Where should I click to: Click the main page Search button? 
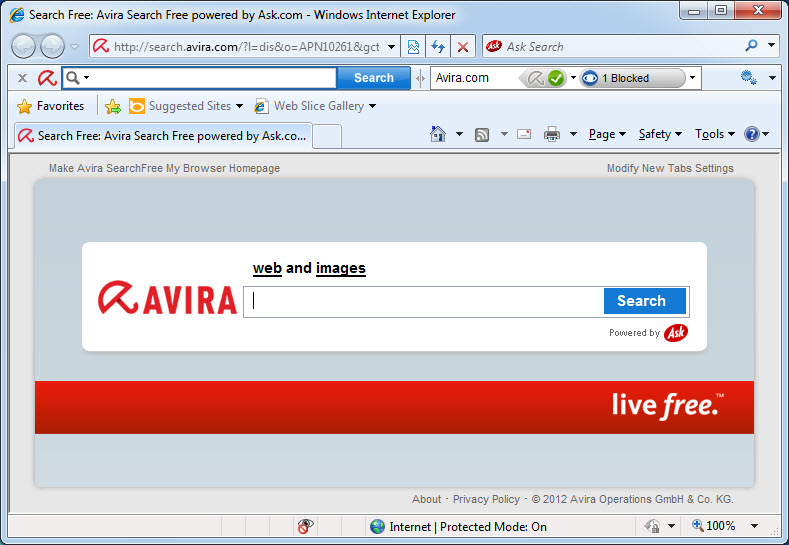pyautogui.click(x=645, y=301)
